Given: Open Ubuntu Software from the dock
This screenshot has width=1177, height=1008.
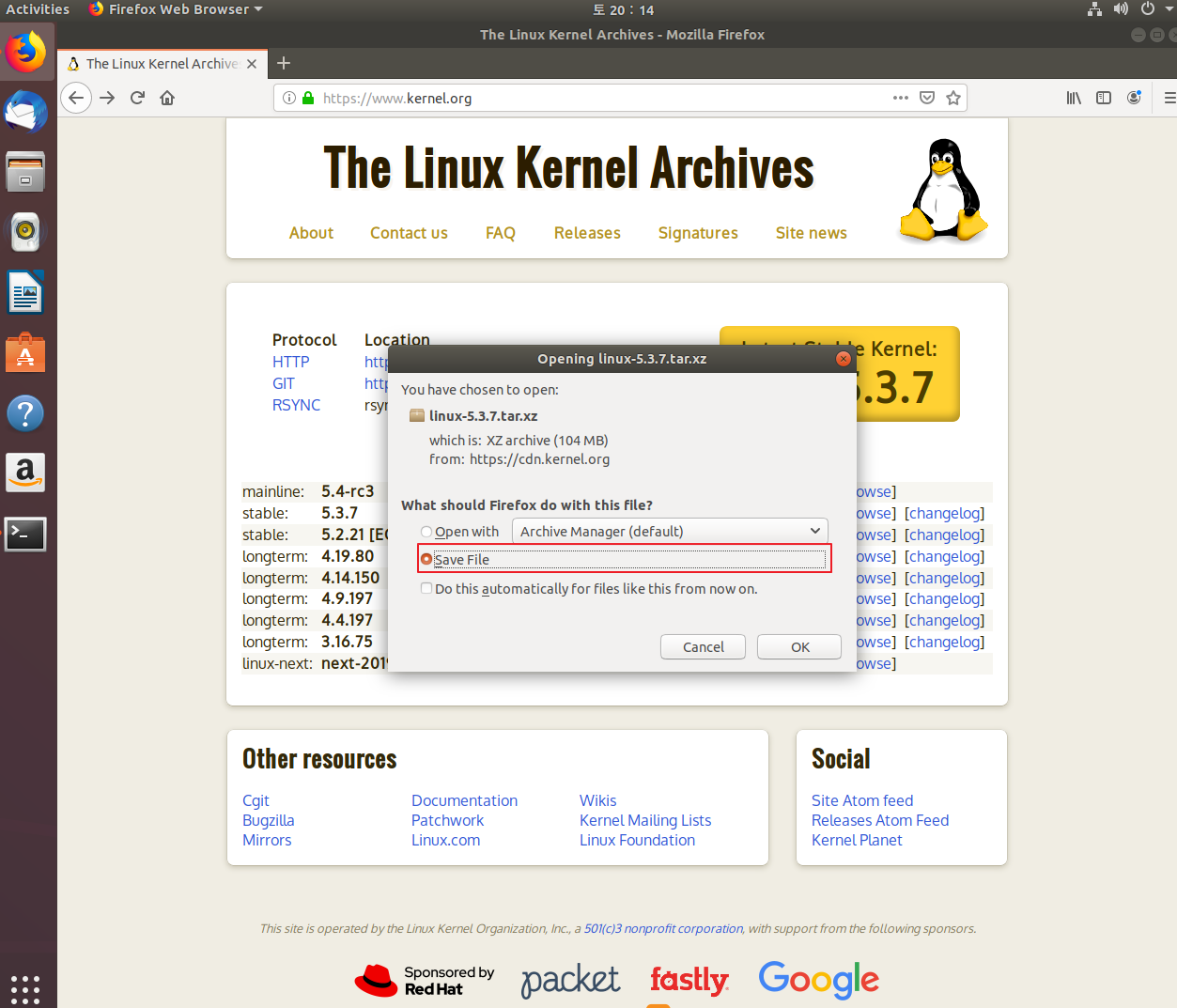Looking at the screenshot, I should point(25,353).
